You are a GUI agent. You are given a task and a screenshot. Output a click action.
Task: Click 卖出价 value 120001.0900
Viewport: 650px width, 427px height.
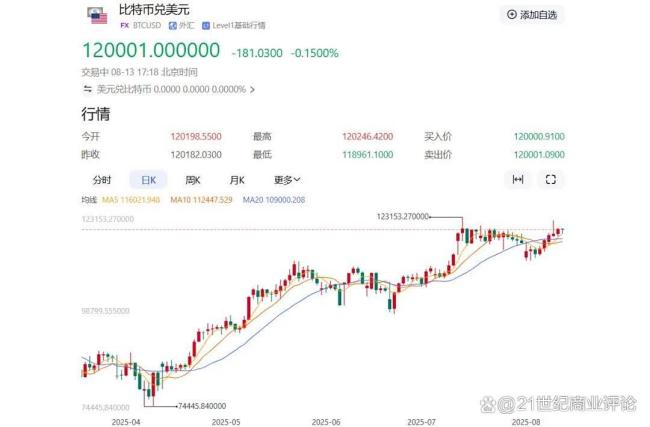click(x=539, y=155)
